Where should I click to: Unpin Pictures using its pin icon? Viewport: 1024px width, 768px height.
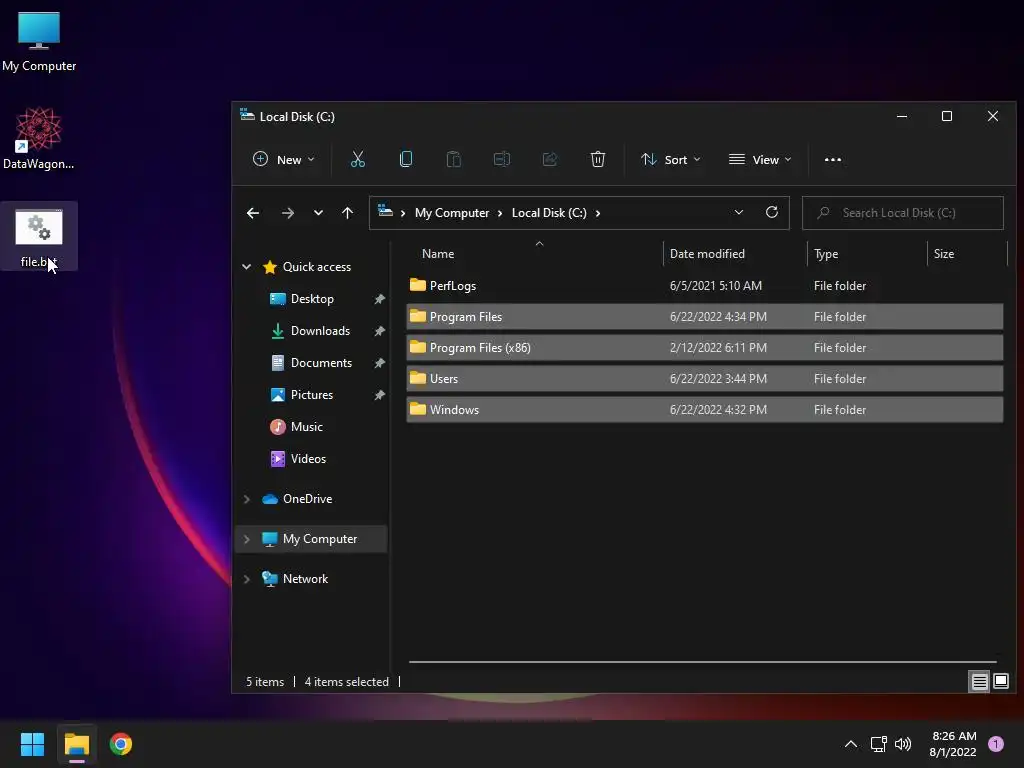pyautogui.click(x=379, y=395)
